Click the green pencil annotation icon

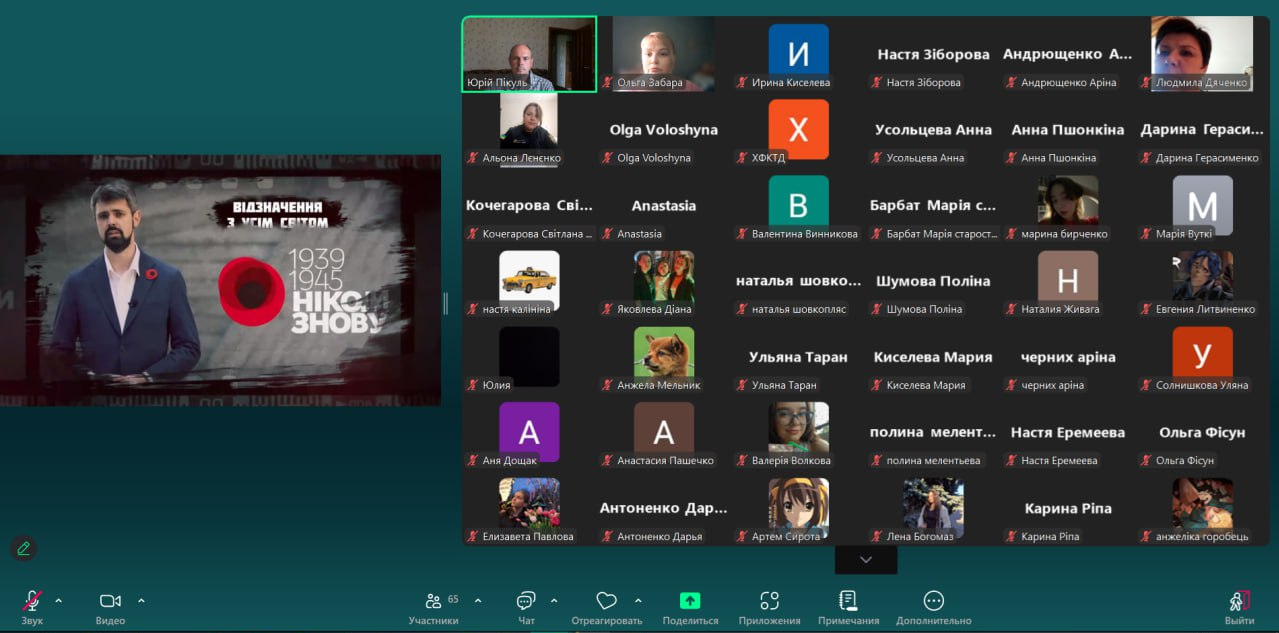(x=23, y=548)
